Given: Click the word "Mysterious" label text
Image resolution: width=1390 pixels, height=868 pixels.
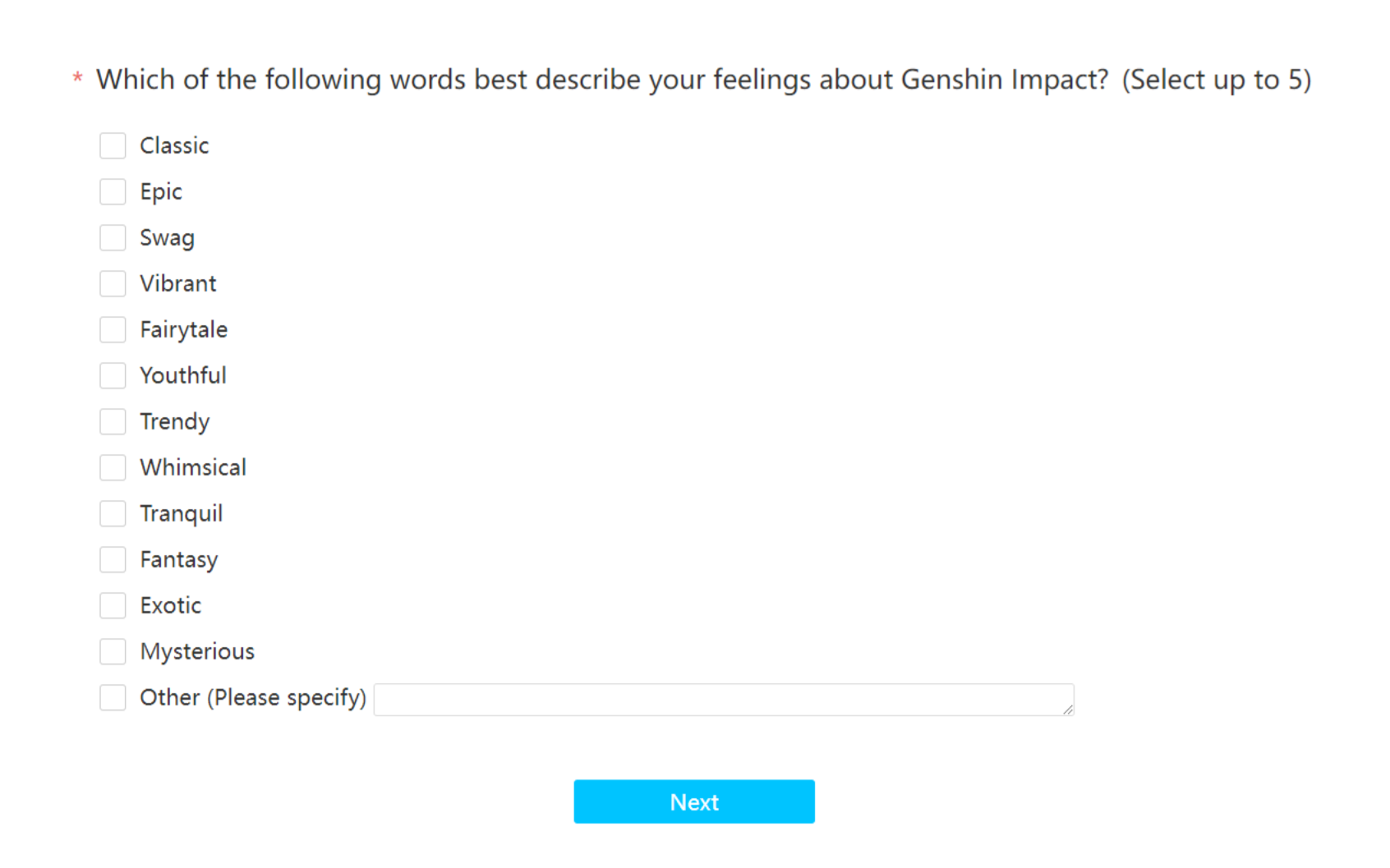Looking at the screenshot, I should tap(197, 651).
